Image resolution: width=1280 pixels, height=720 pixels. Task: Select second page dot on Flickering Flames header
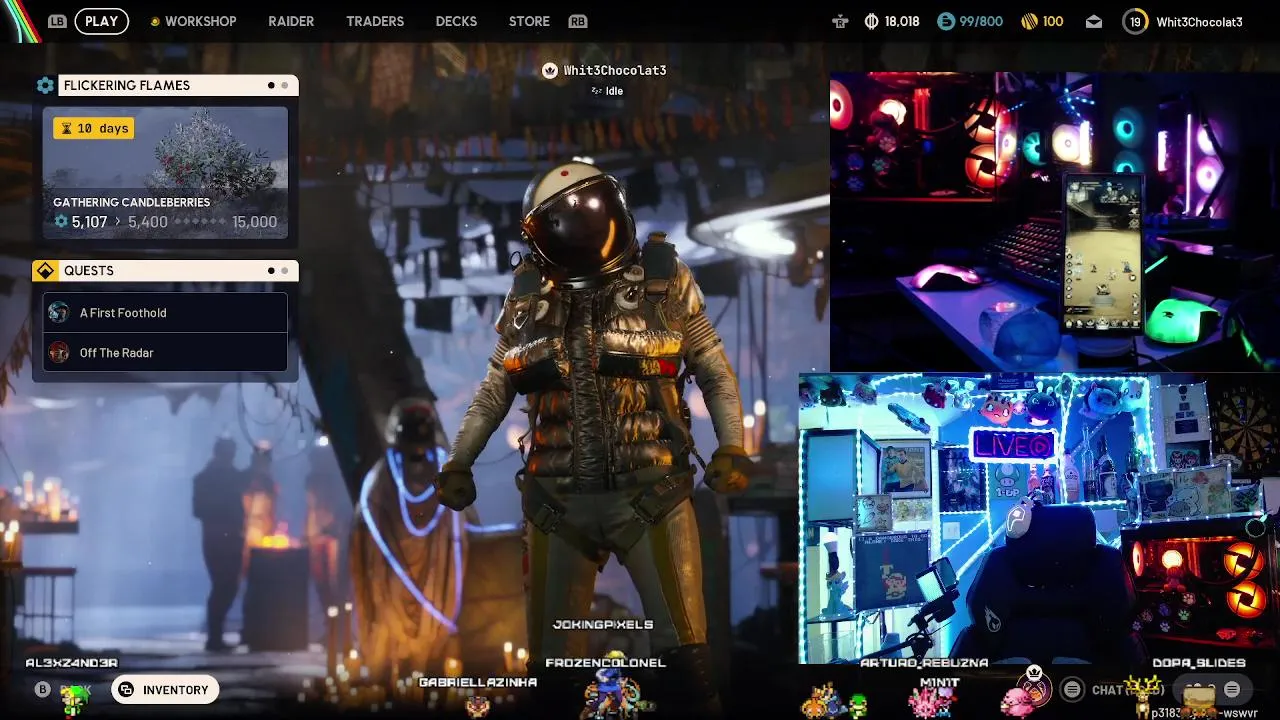pyautogui.click(x=285, y=85)
